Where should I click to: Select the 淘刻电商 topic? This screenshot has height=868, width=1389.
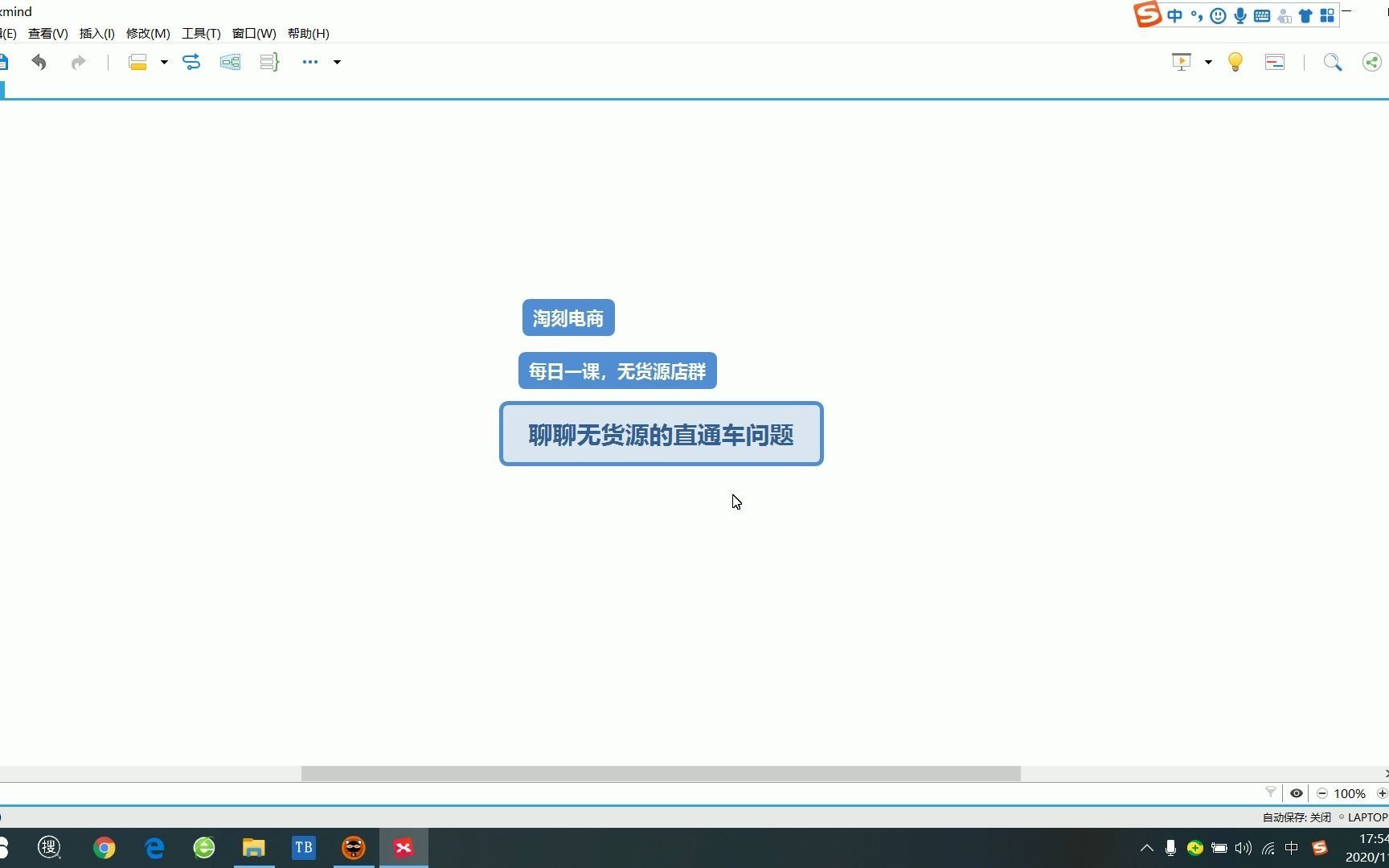pyautogui.click(x=568, y=317)
